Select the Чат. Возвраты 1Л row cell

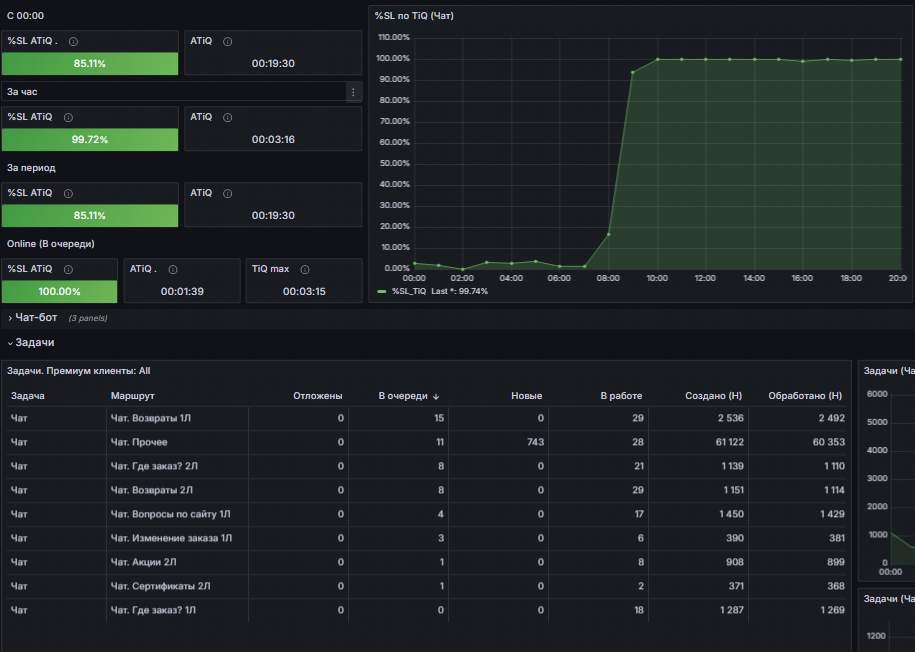click(x=151, y=418)
